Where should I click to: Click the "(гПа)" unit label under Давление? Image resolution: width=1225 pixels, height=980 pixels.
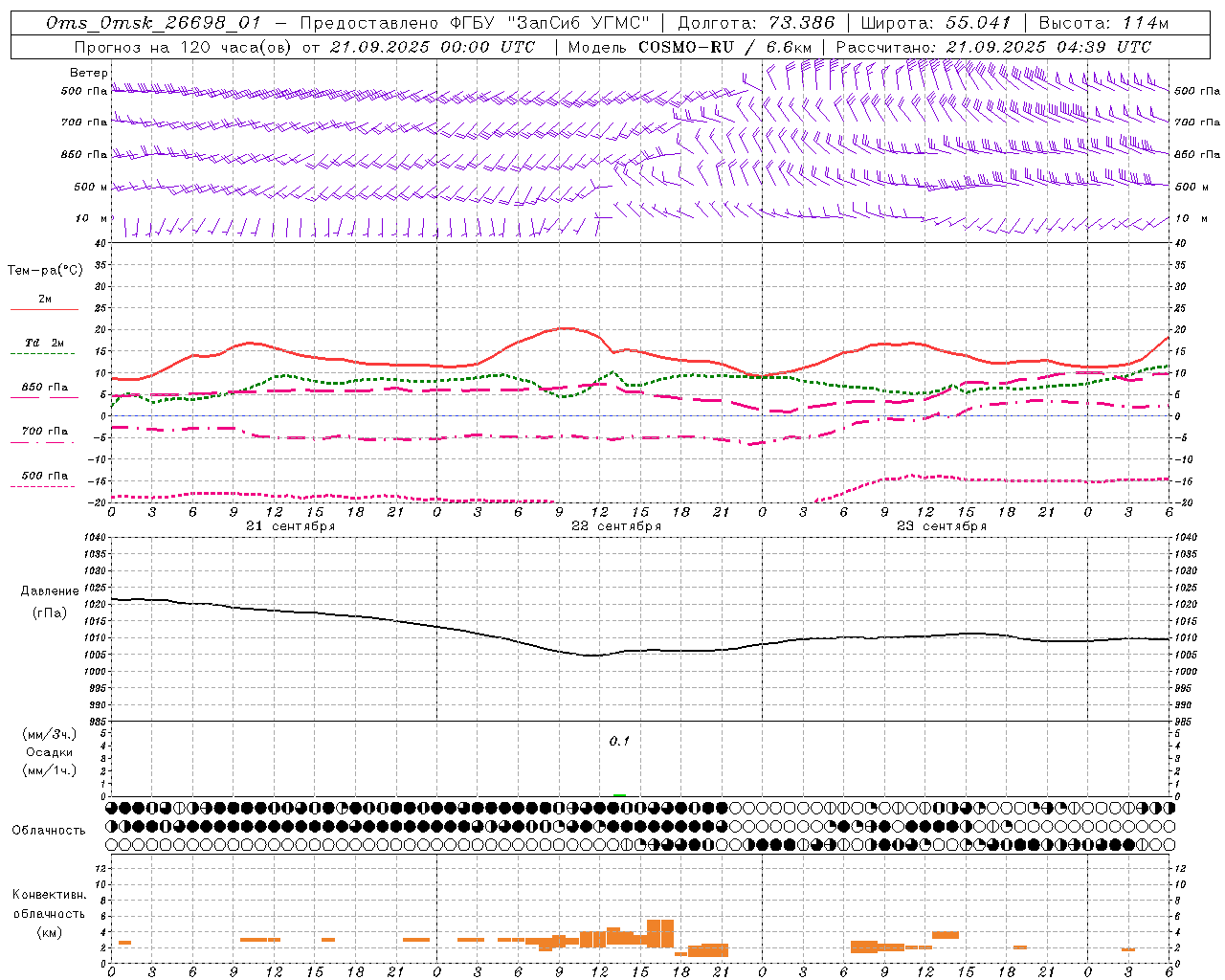50,612
